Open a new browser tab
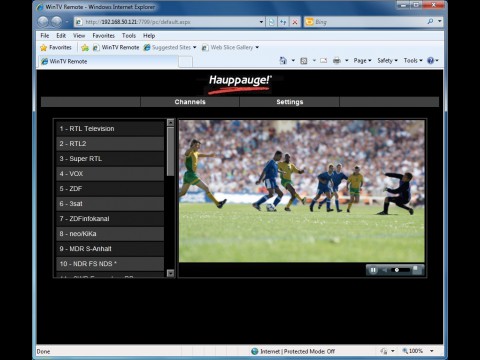The width and height of the screenshot is (480, 360). pyautogui.click(x=186, y=62)
